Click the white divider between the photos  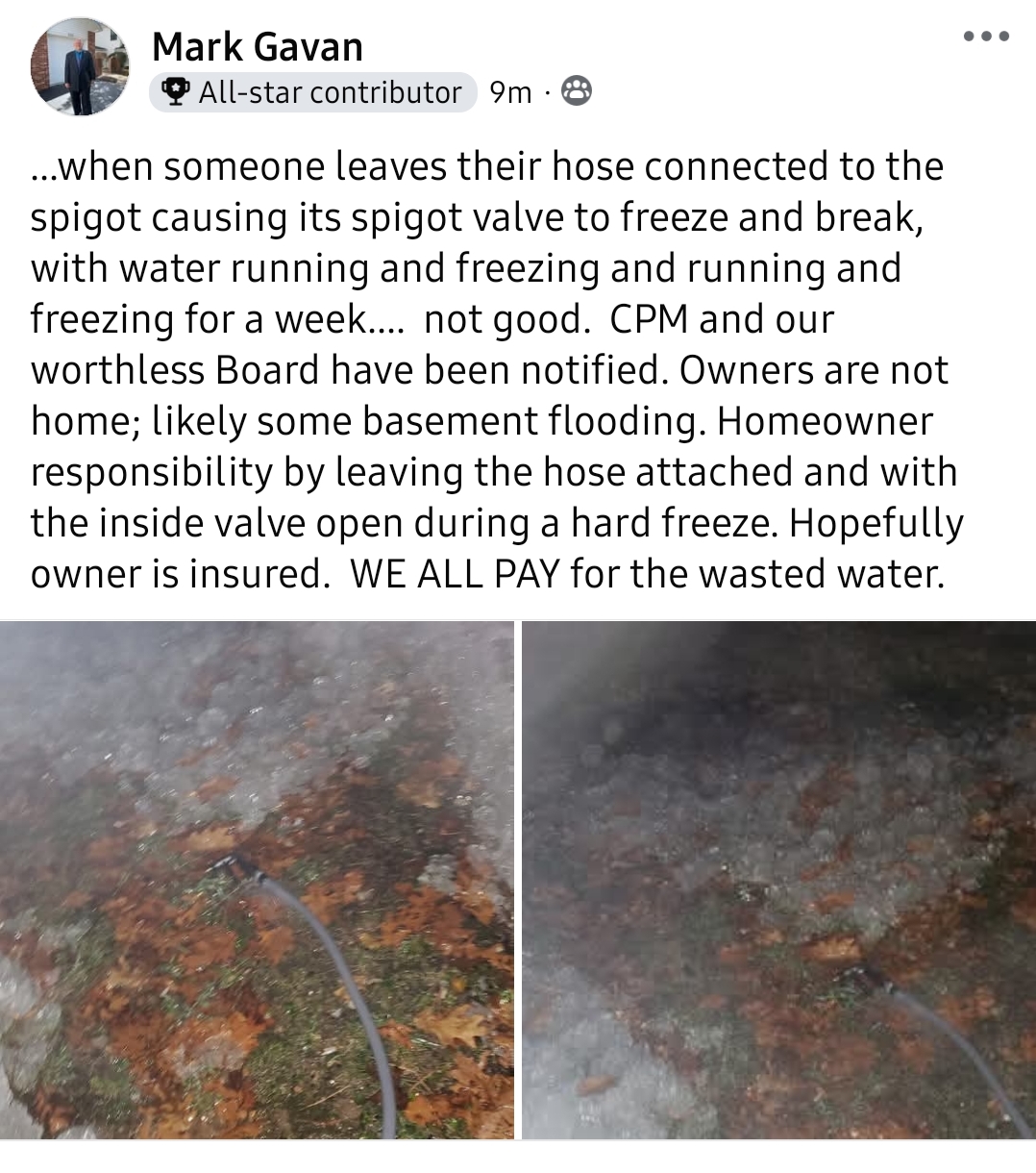[x=518, y=880]
